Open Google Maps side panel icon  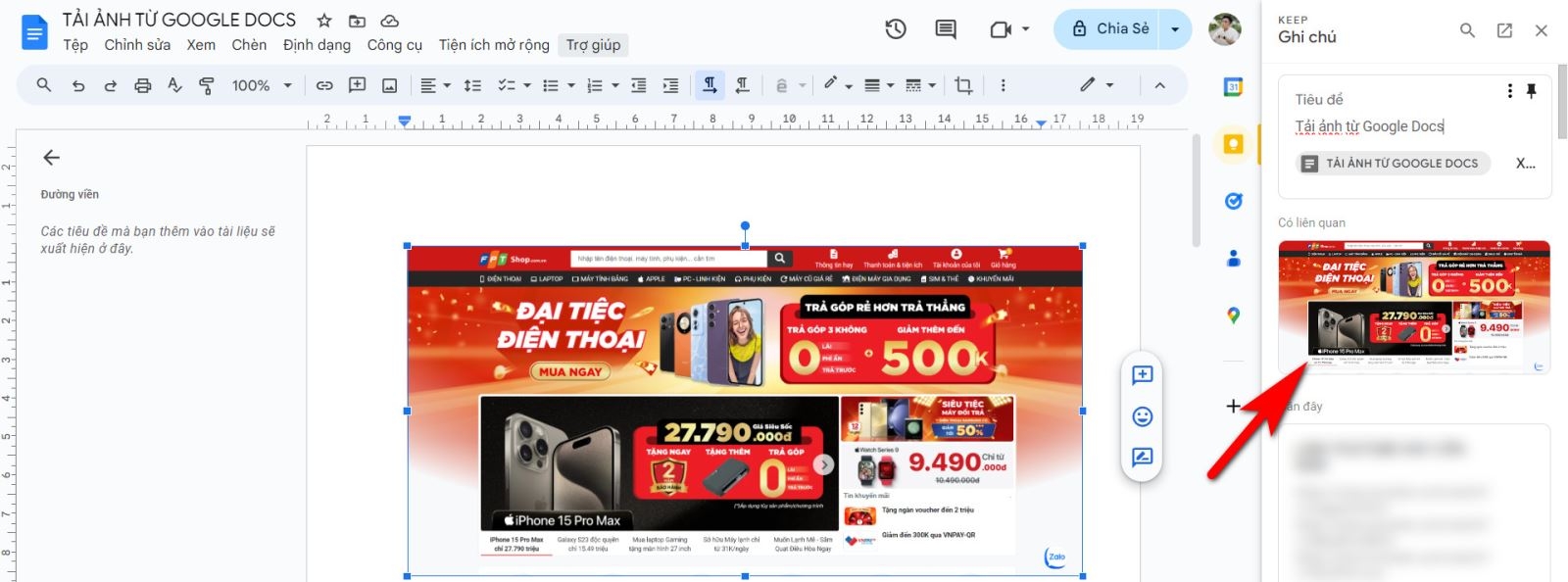pos(1234,315)
